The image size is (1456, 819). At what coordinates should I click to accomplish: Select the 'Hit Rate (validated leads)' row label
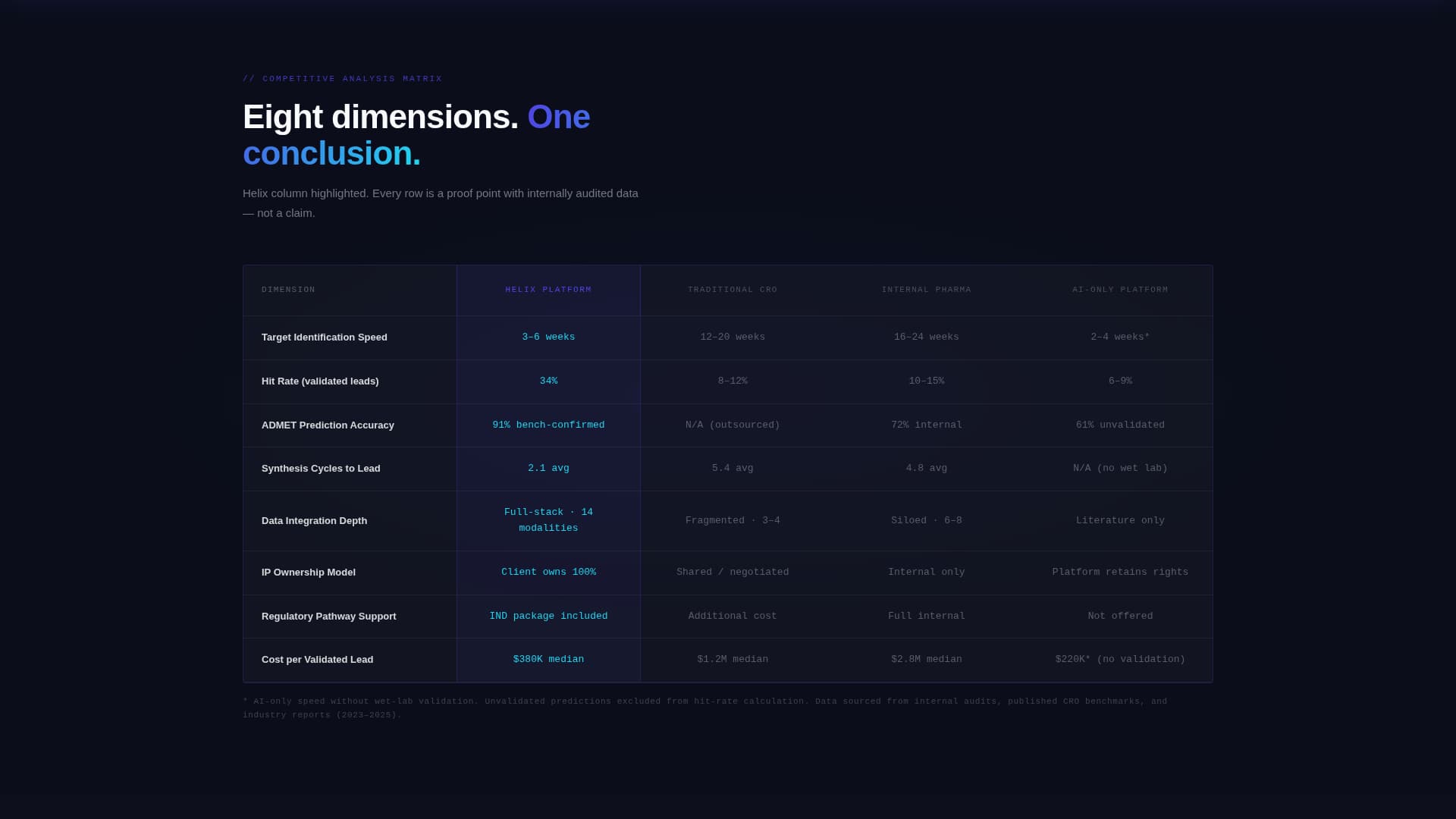pyautogui.click(x=320, y=381)
